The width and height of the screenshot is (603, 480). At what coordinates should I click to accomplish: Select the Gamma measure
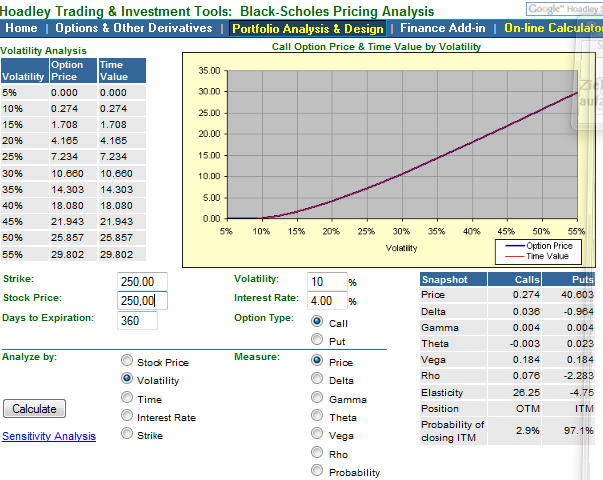tap(317, 397)
